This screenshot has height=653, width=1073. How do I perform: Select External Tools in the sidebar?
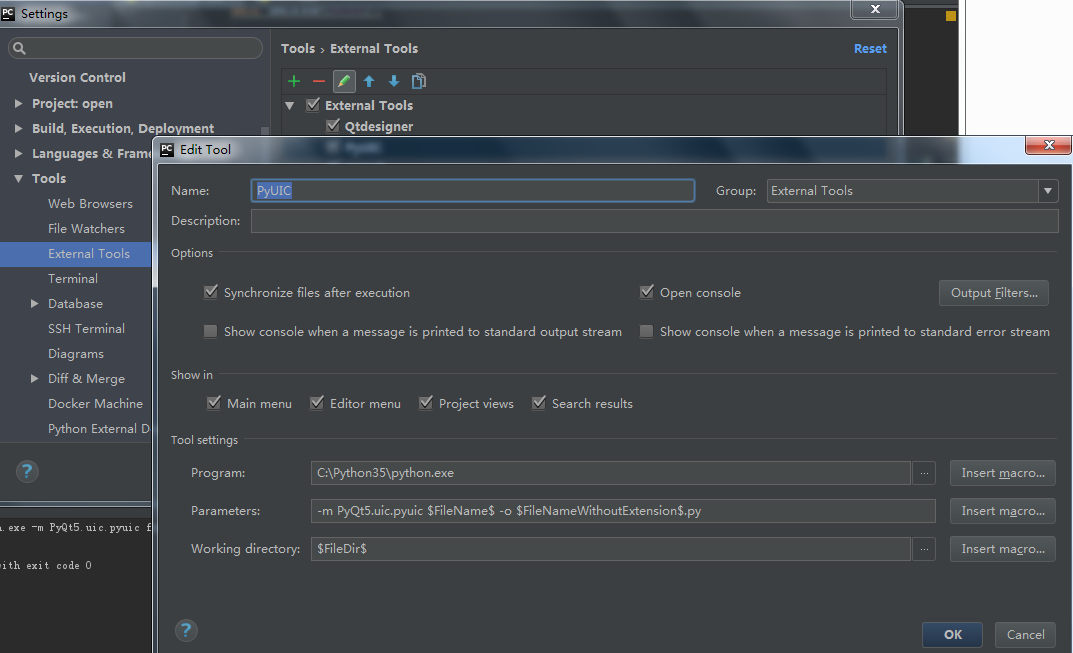point(75,254)
